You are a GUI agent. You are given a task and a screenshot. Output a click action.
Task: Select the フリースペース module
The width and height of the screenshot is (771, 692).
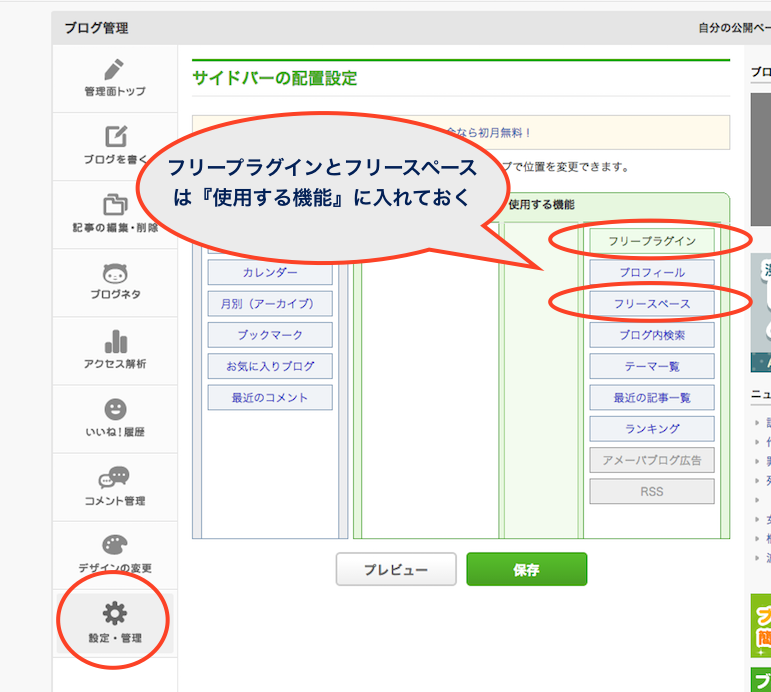coord(652,304)
